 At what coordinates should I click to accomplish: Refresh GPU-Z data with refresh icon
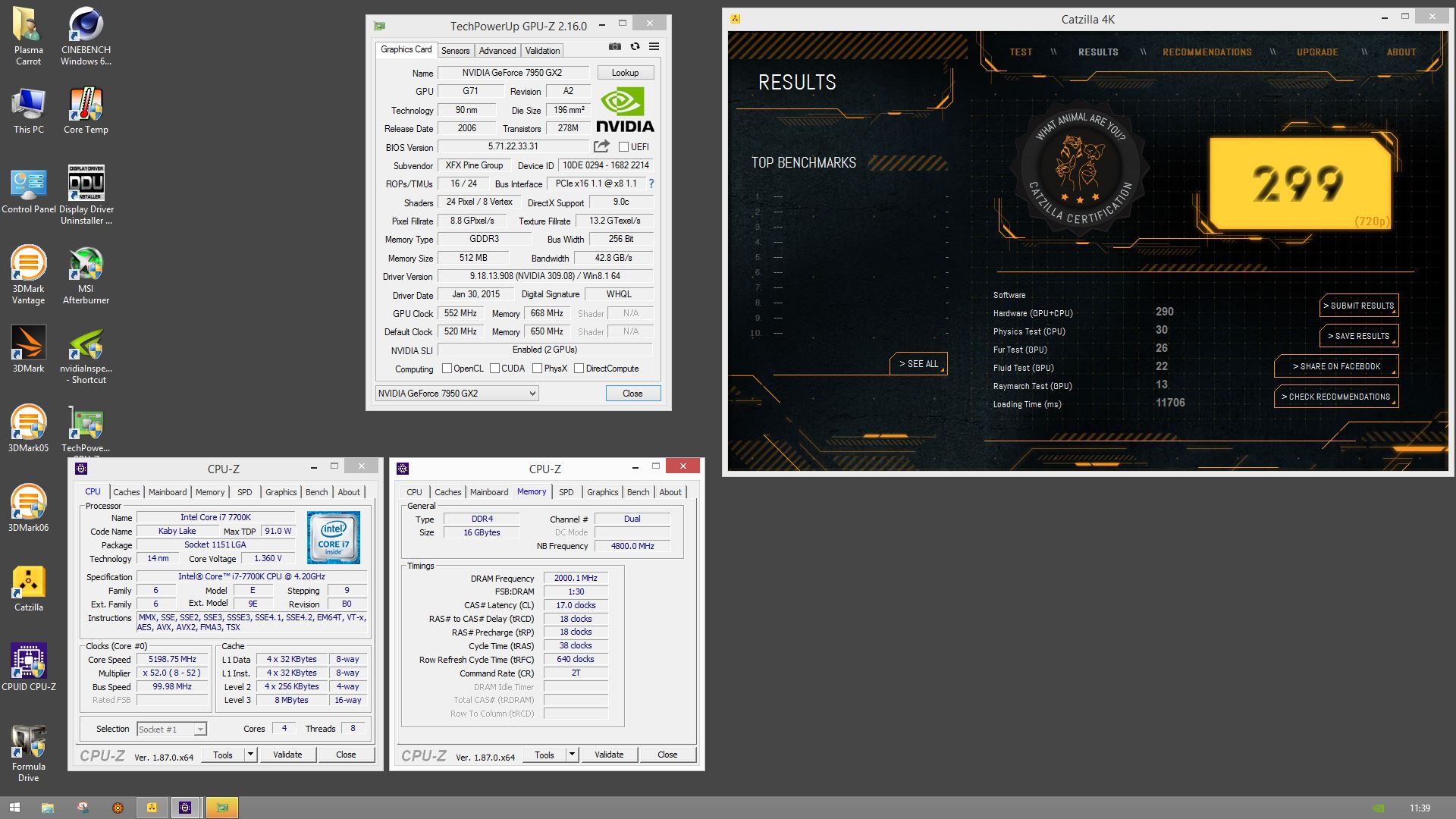point(635,47)
